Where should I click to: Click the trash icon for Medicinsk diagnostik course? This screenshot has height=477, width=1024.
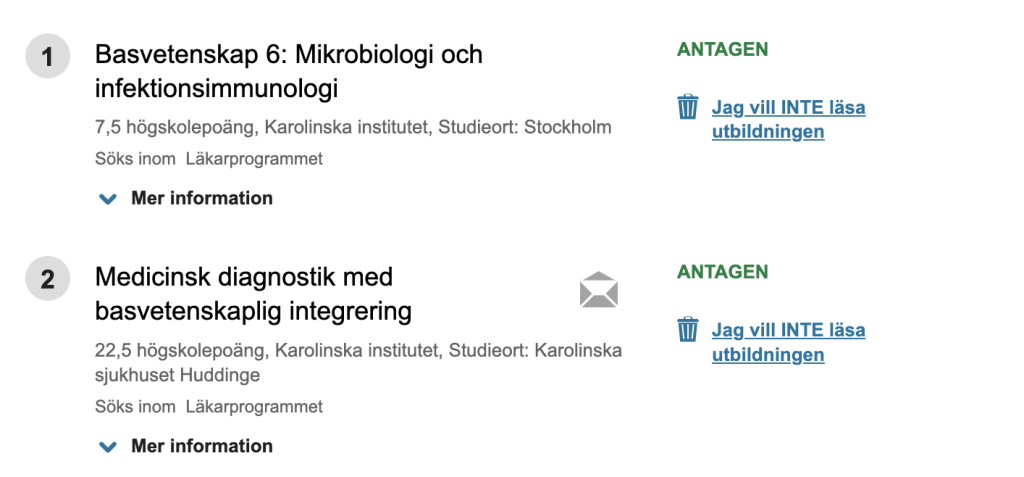(688, 329)
